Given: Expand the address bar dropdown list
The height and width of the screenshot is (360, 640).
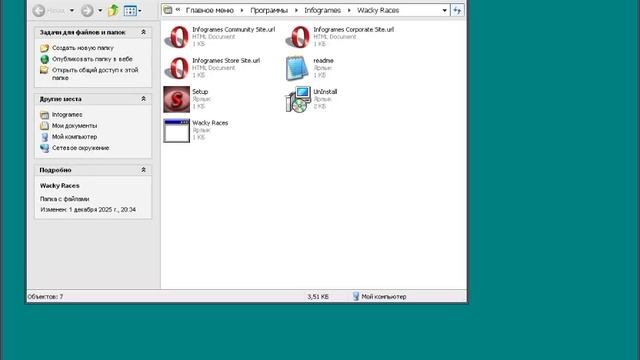Looking at the screenshot, I should [x=444, y=10].
